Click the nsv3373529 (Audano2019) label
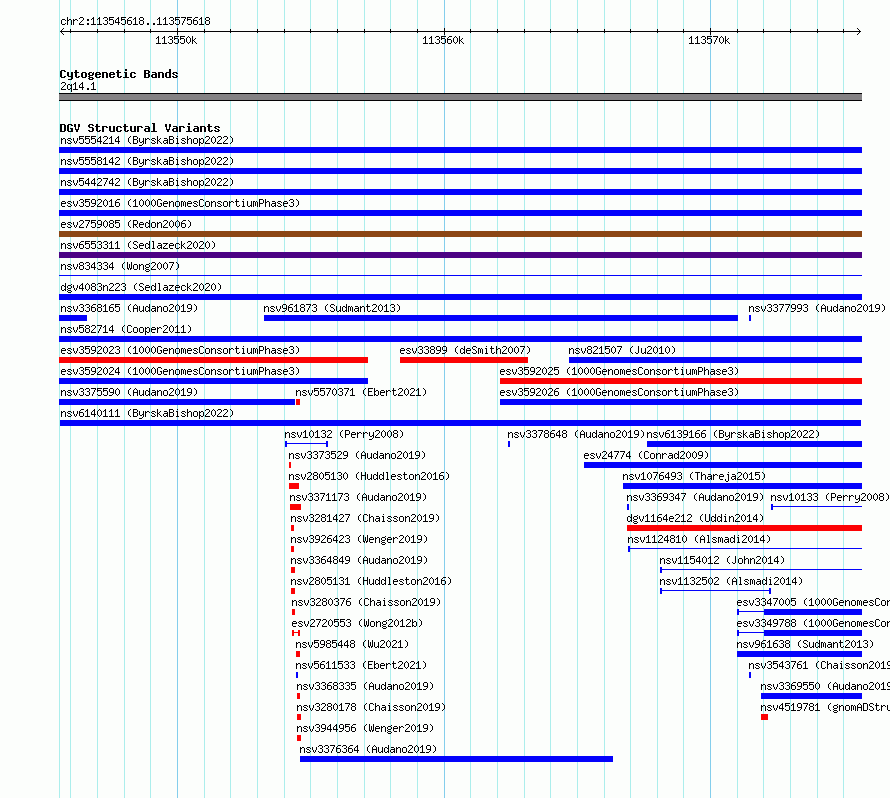 pyautogui.click(x=357, y=455)
